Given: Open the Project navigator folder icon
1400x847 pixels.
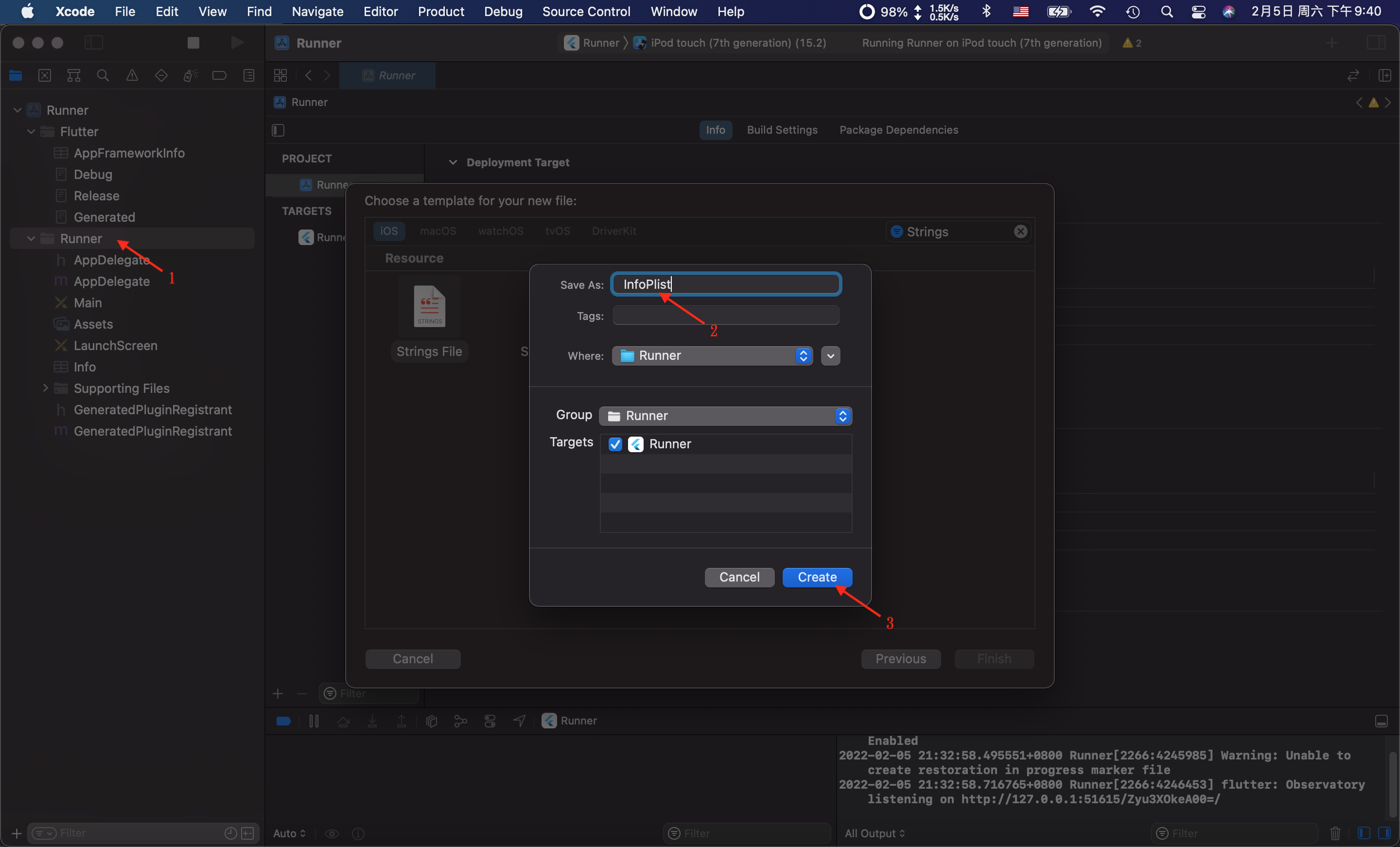Looking at the screenshot, I should point(16,75).
